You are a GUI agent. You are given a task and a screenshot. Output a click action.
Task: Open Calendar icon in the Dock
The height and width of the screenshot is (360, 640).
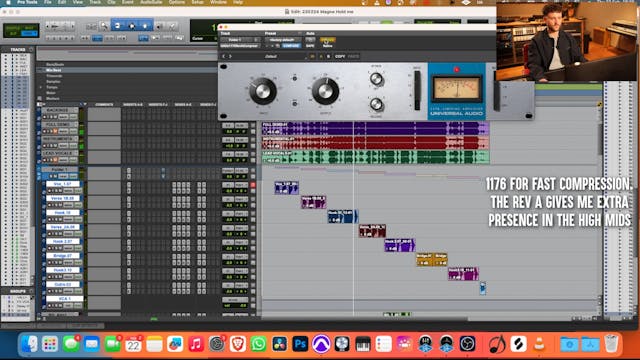(133, 344)
